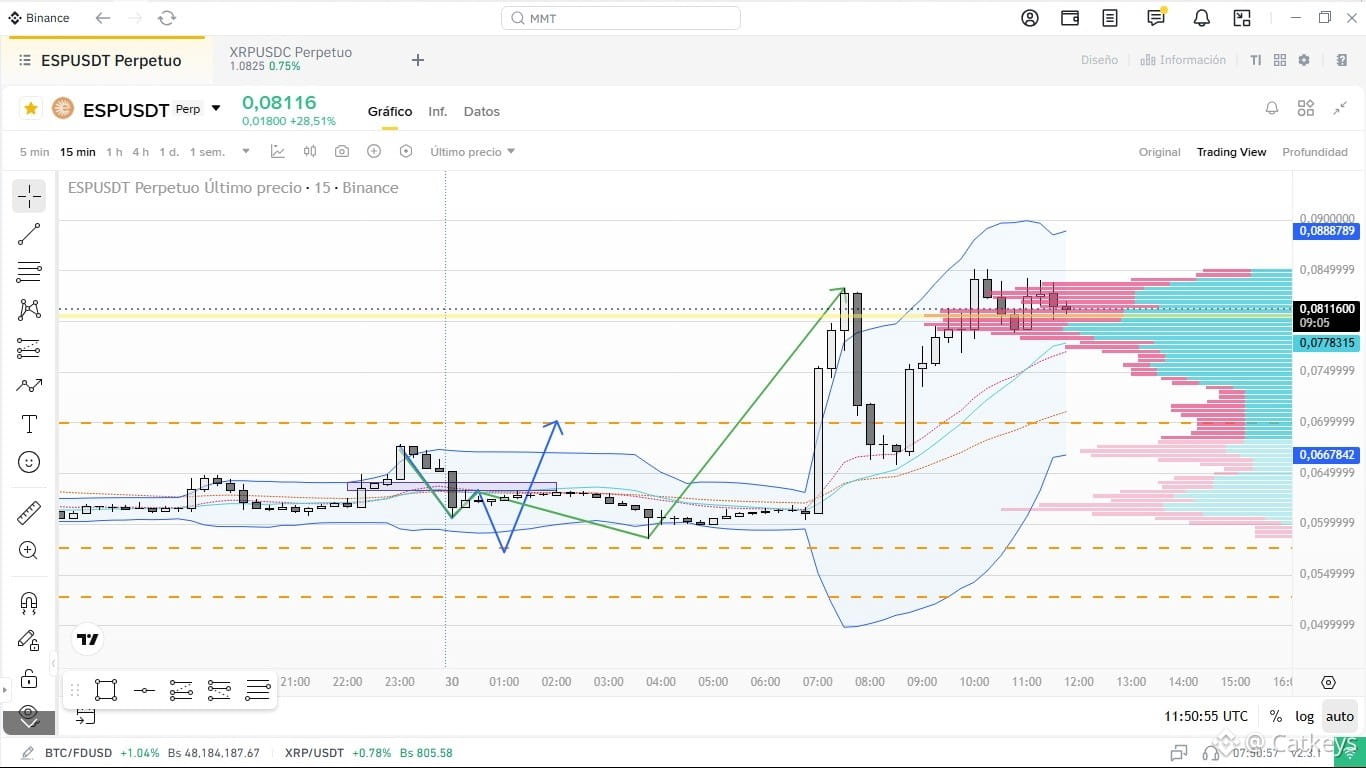Open the user profile account icon
This screenshot has width=1366, height=768.
[x=1030, y=18]
